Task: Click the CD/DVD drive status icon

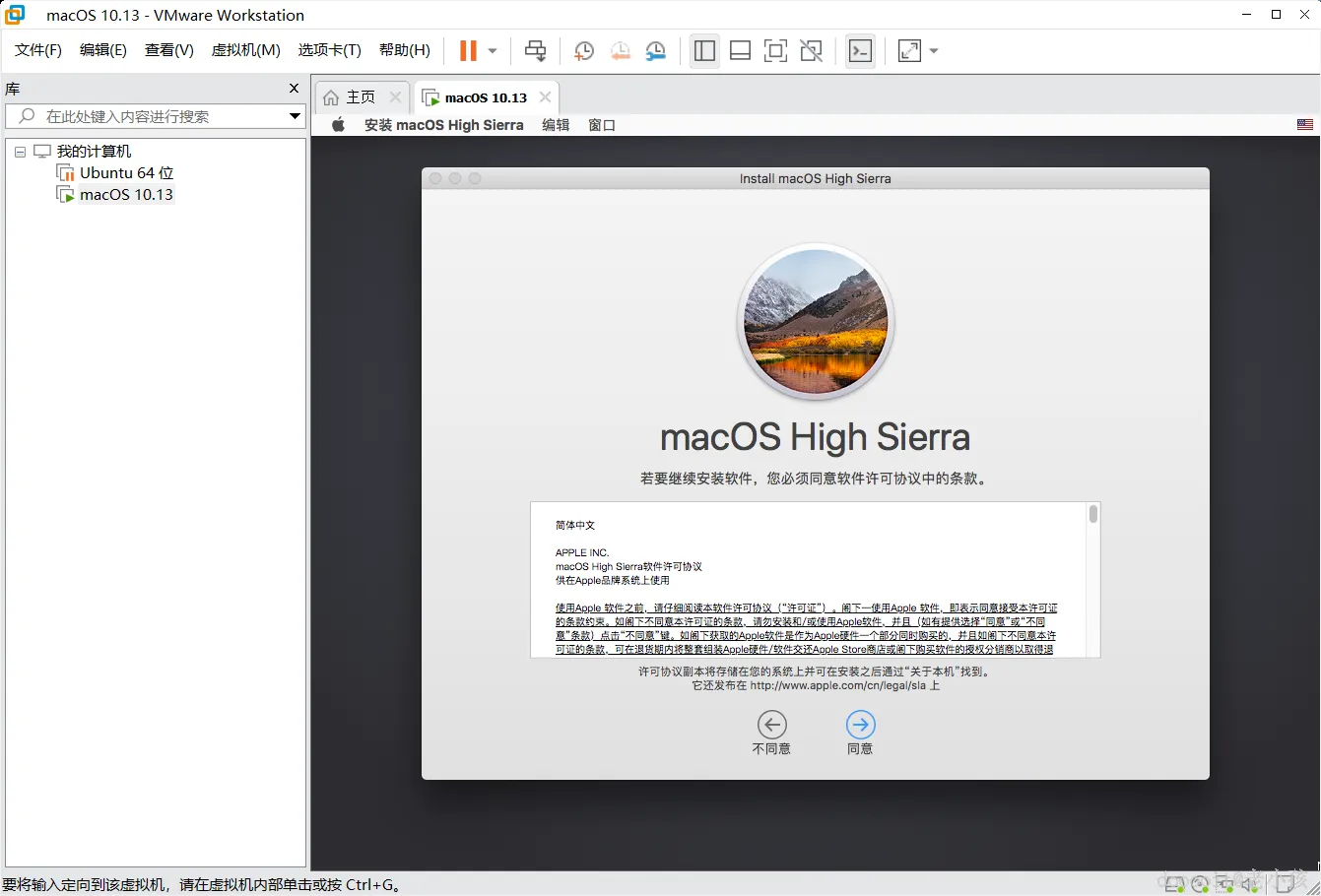Action: (1200, 883)
